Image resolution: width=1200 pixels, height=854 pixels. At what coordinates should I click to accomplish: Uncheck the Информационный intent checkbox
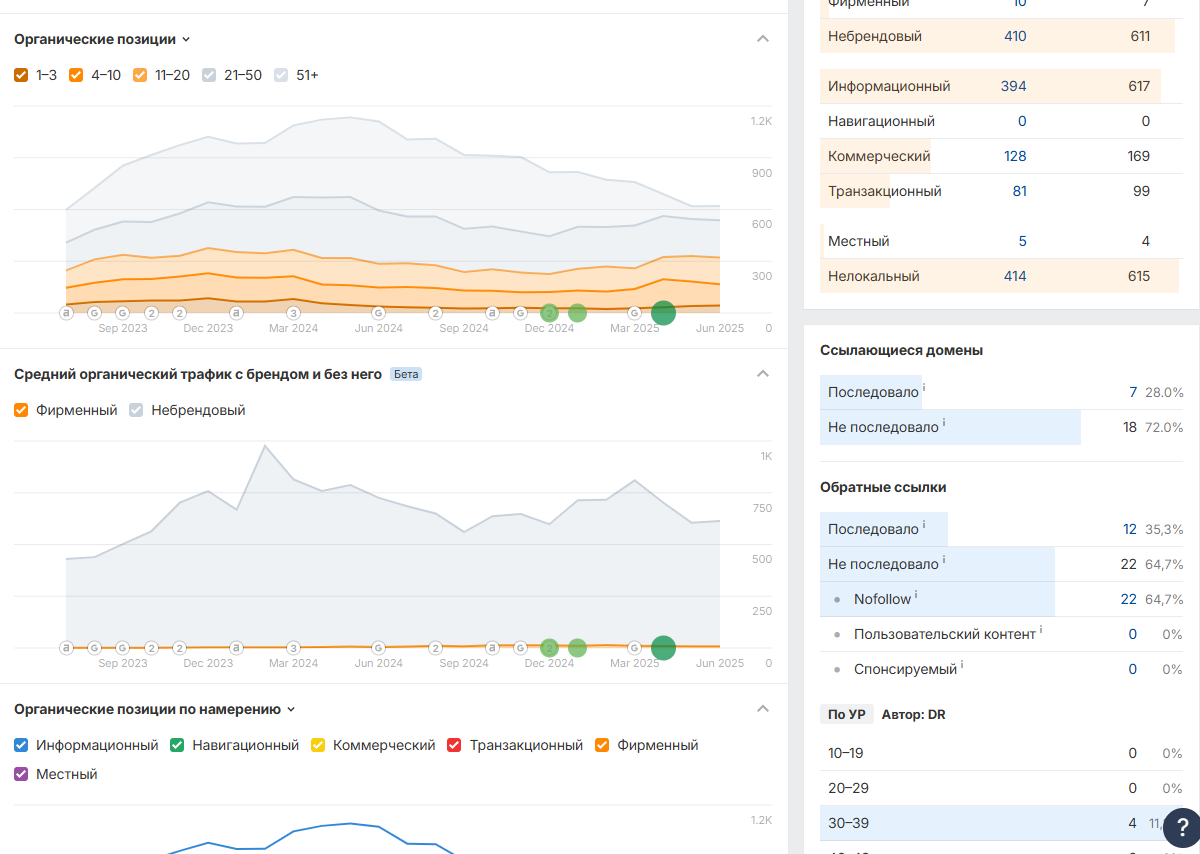pyautogui.click(x=21, y=745)
